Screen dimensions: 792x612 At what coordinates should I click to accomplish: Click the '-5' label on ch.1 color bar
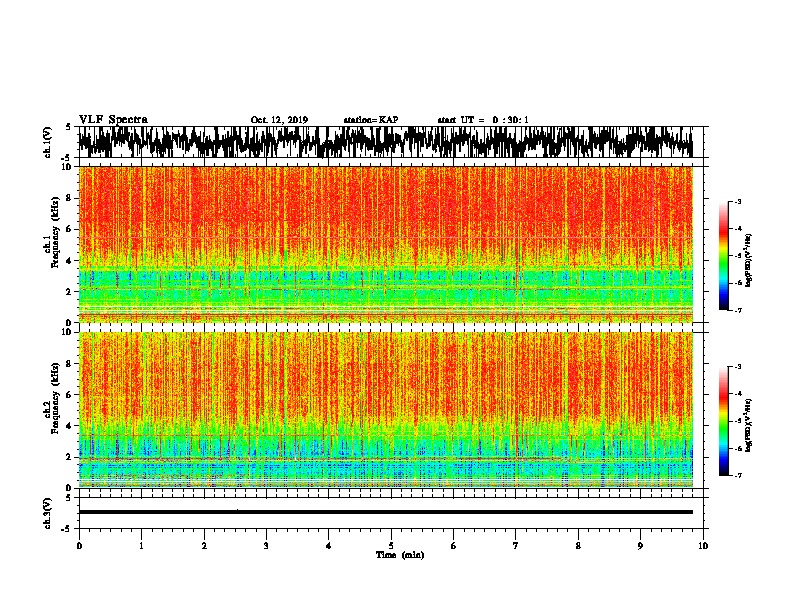pyautogui.click(x=737, y=256)
